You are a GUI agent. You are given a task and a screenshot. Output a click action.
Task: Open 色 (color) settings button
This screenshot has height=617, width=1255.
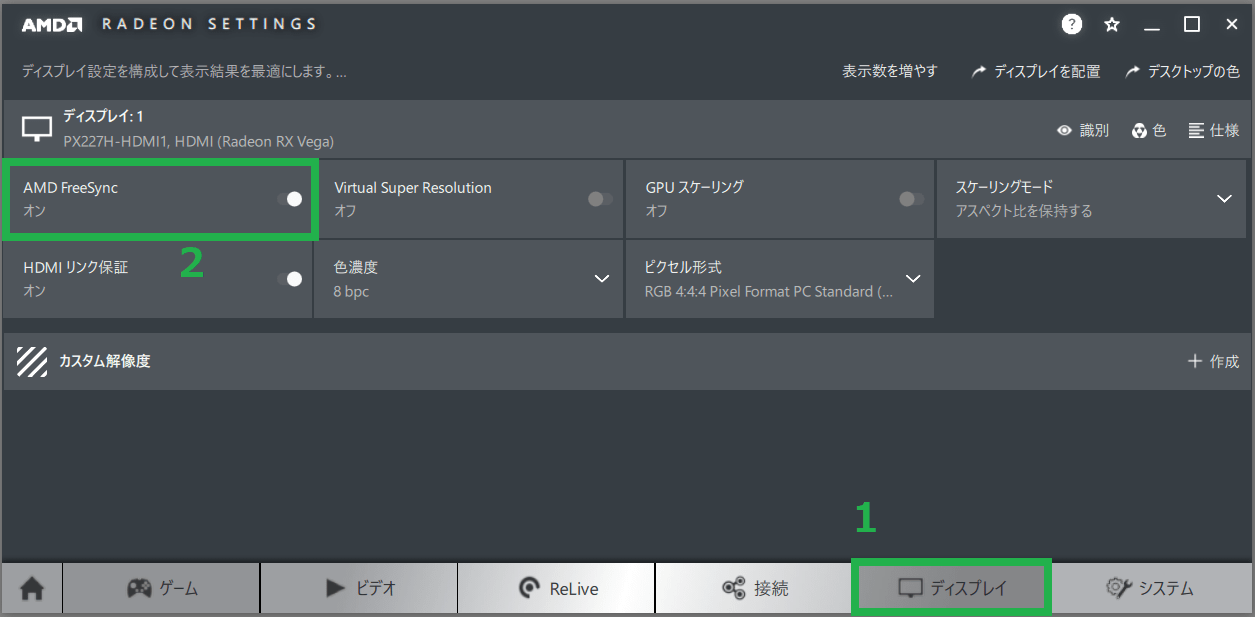(x=1149, y=130)
